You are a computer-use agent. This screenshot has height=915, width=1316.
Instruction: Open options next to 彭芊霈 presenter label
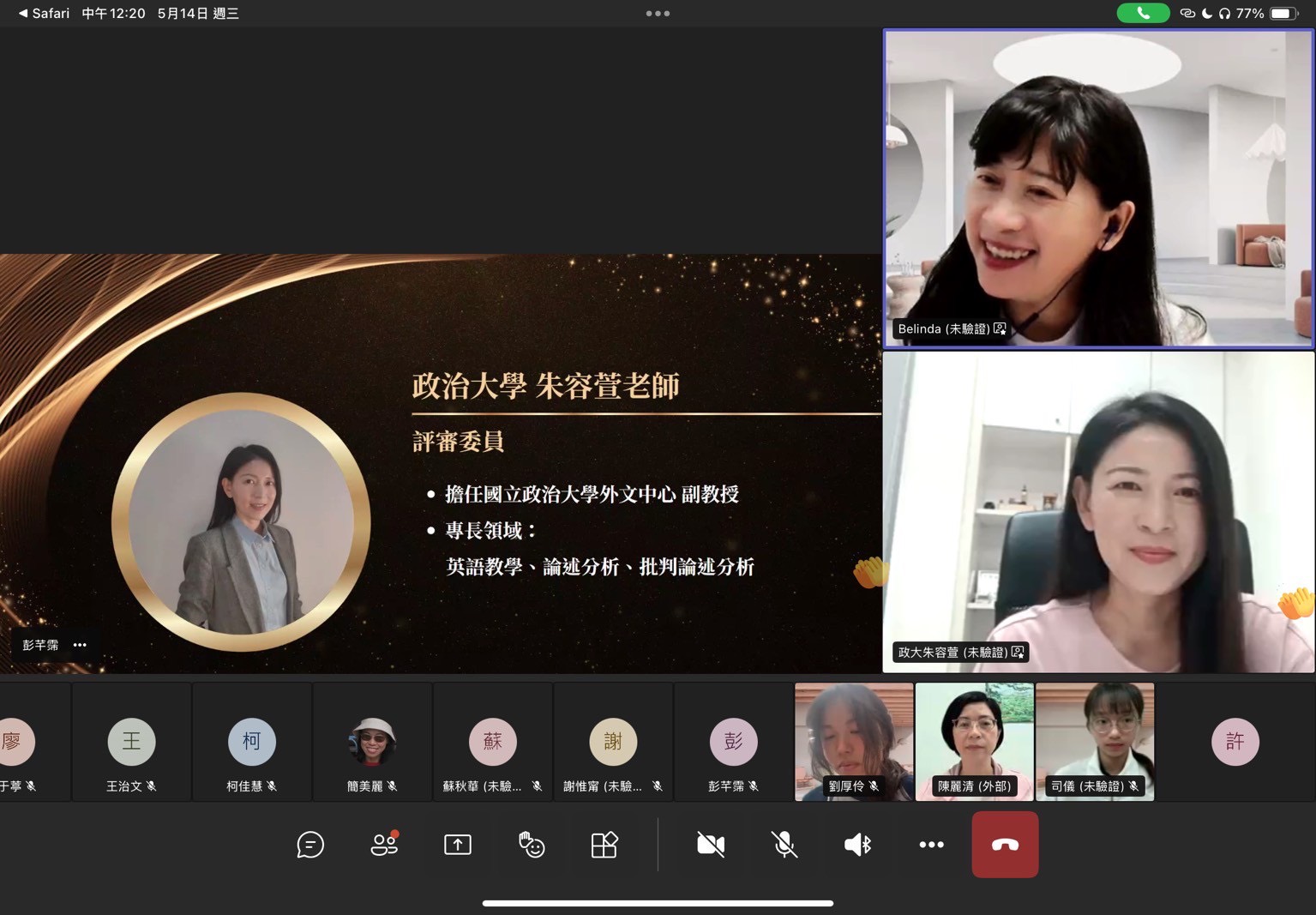pyautogui.click(x=80, y=645)
